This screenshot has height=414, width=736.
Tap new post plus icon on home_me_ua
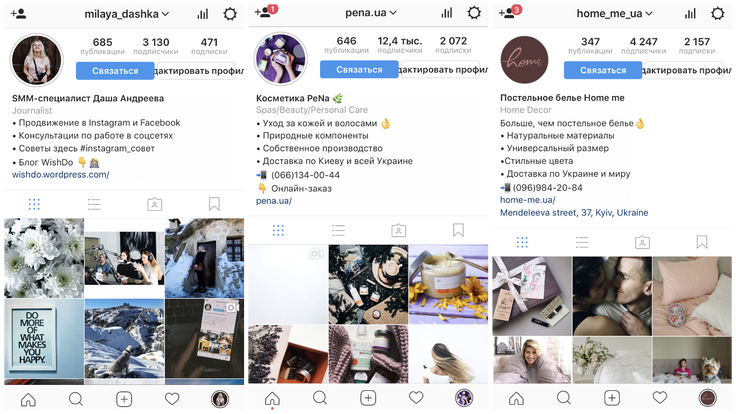click(x=612, y=398)
